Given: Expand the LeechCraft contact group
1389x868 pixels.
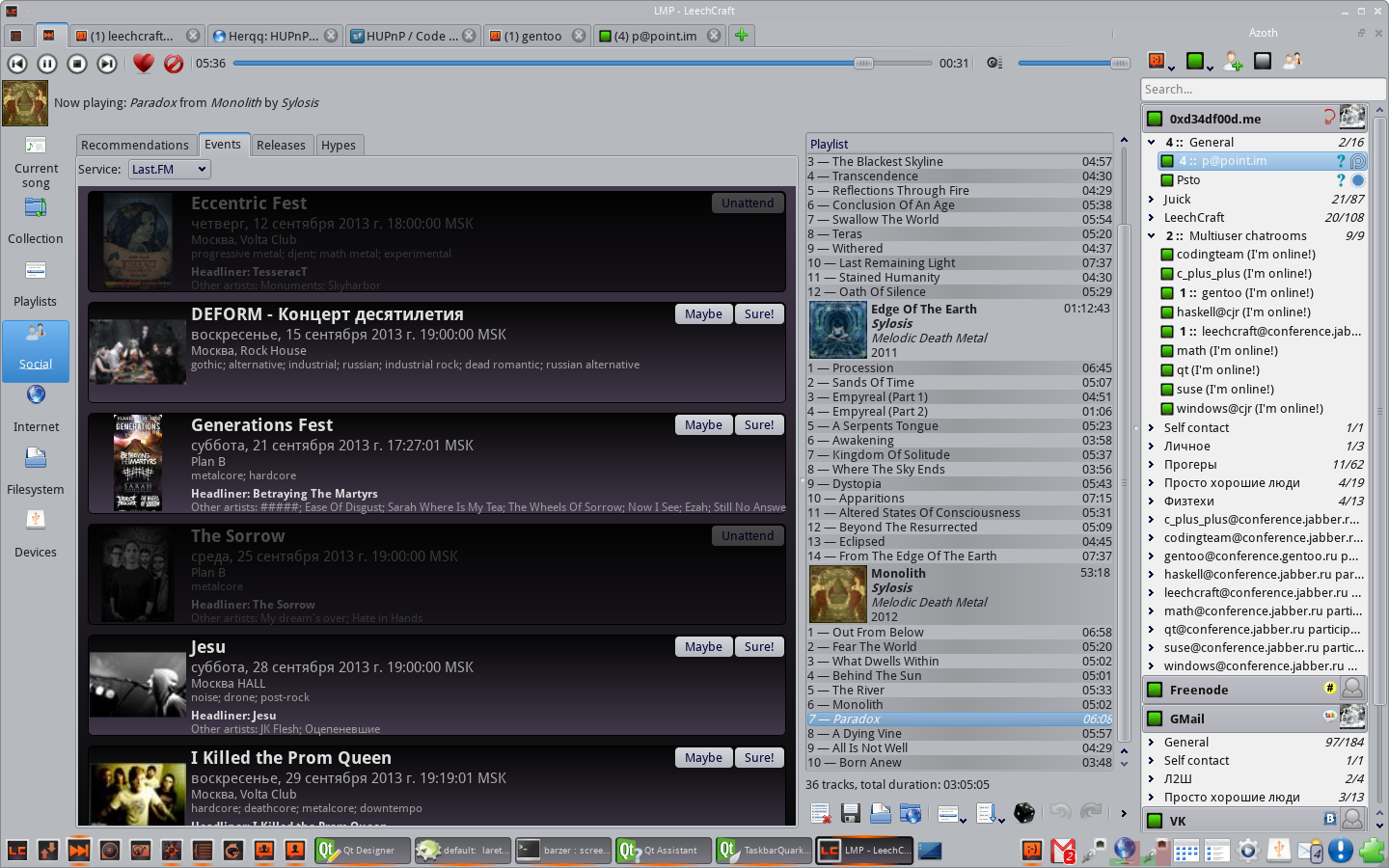Looking at the screenshot, I should [1152, 218].
